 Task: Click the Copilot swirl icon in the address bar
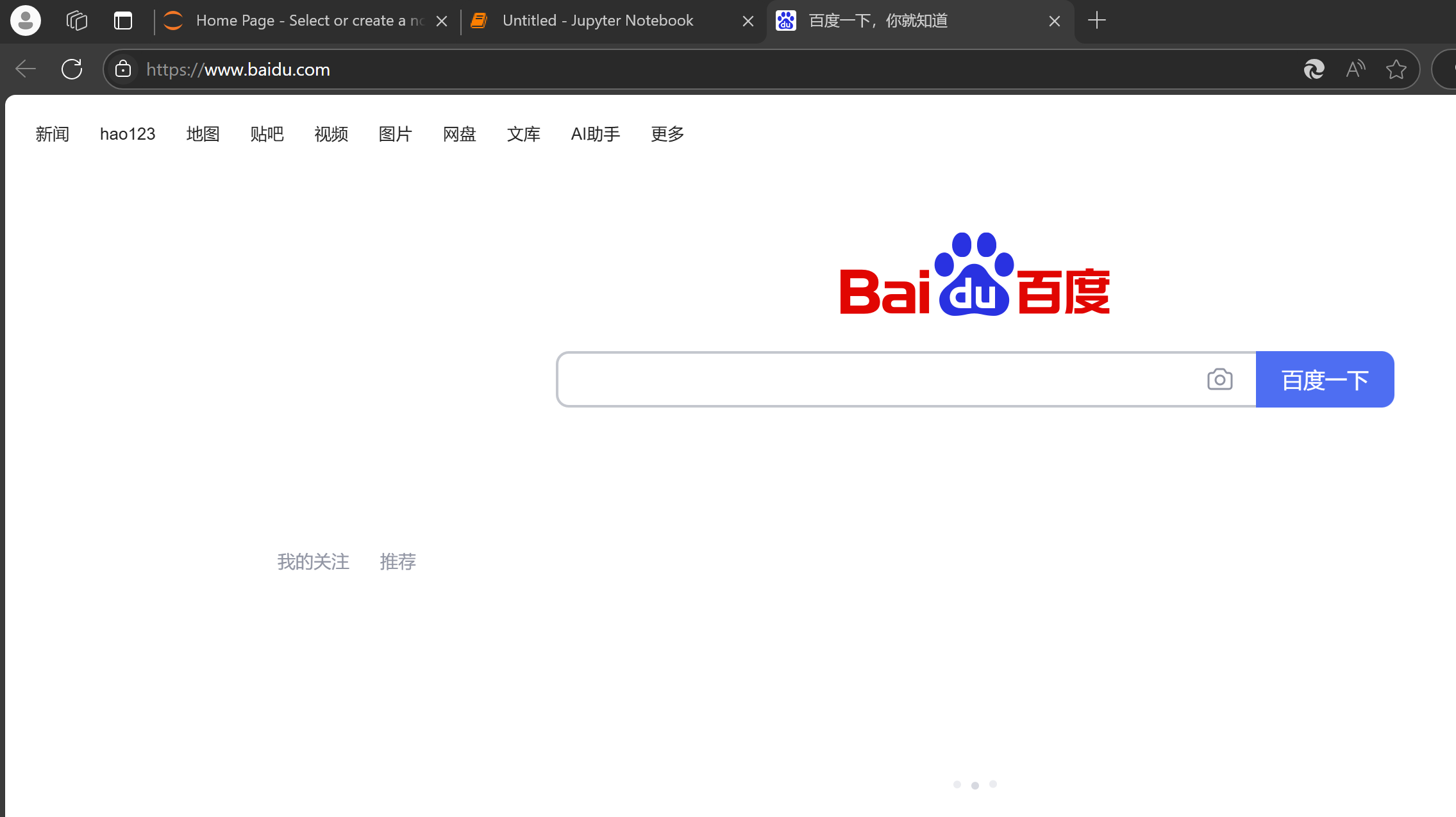[1314, 69]
